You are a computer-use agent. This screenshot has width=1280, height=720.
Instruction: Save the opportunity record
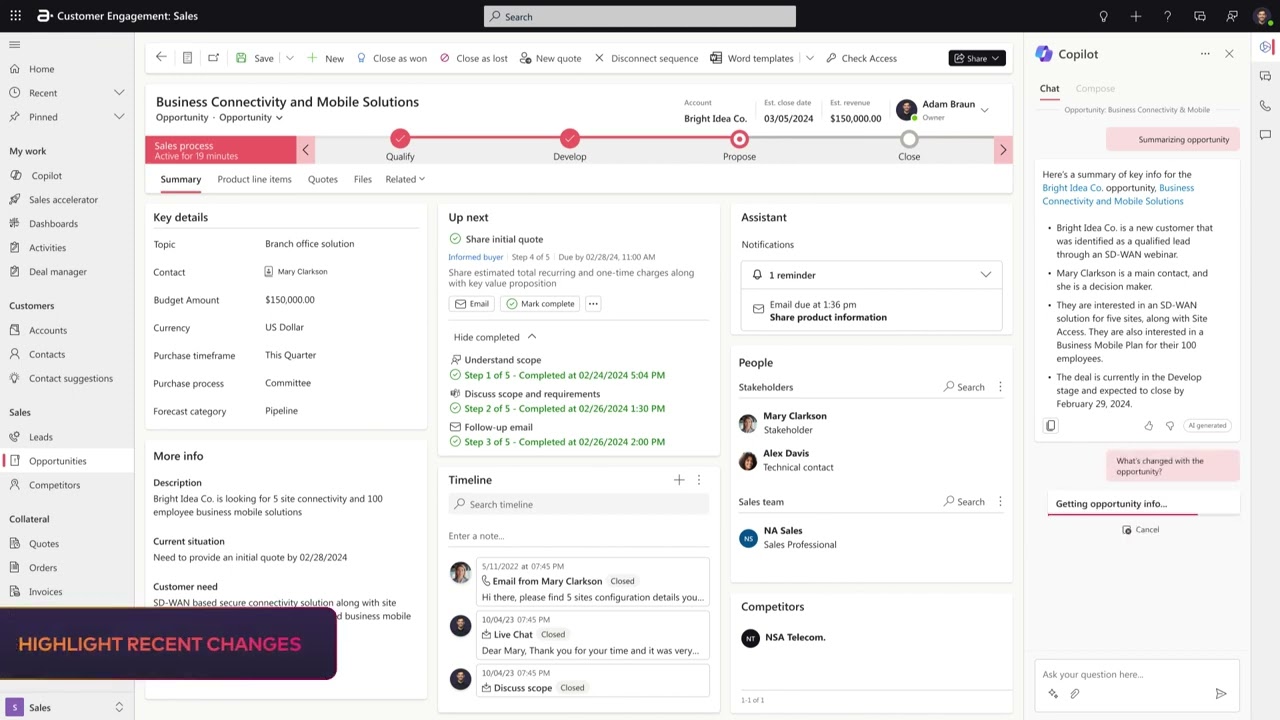tap(255, 58)
